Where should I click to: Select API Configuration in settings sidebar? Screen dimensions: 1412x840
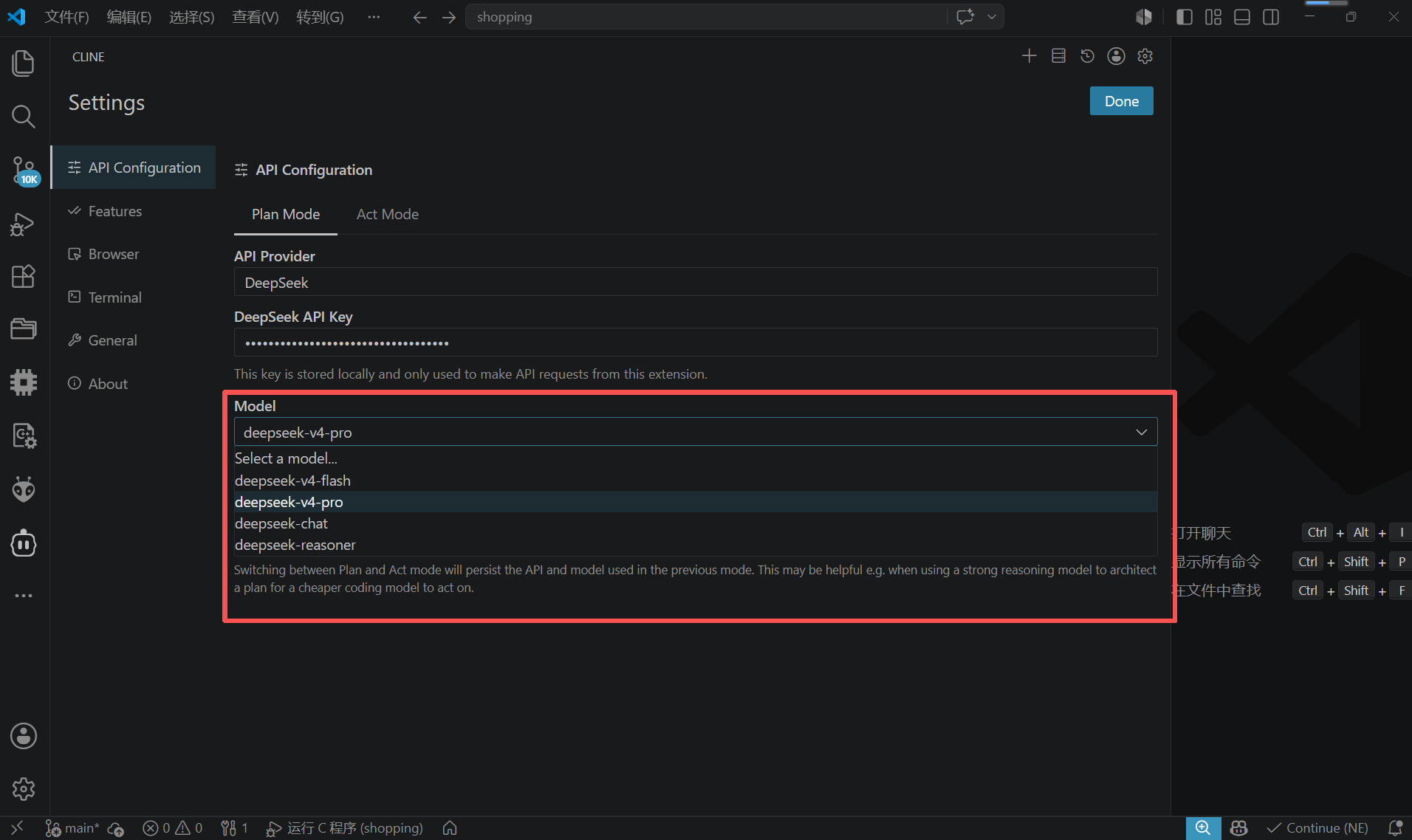point(134,168)
